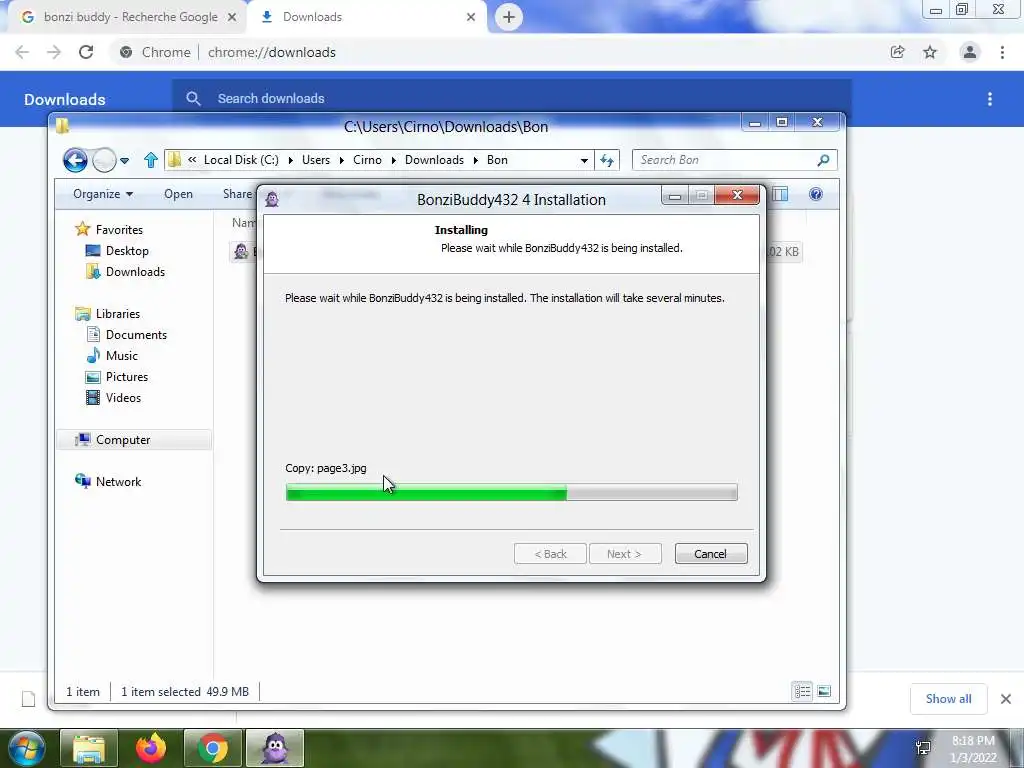Viewport: 1024px width, 768px height.
Task: Select Computer in navigation pane
Action: tap(134, 440)
